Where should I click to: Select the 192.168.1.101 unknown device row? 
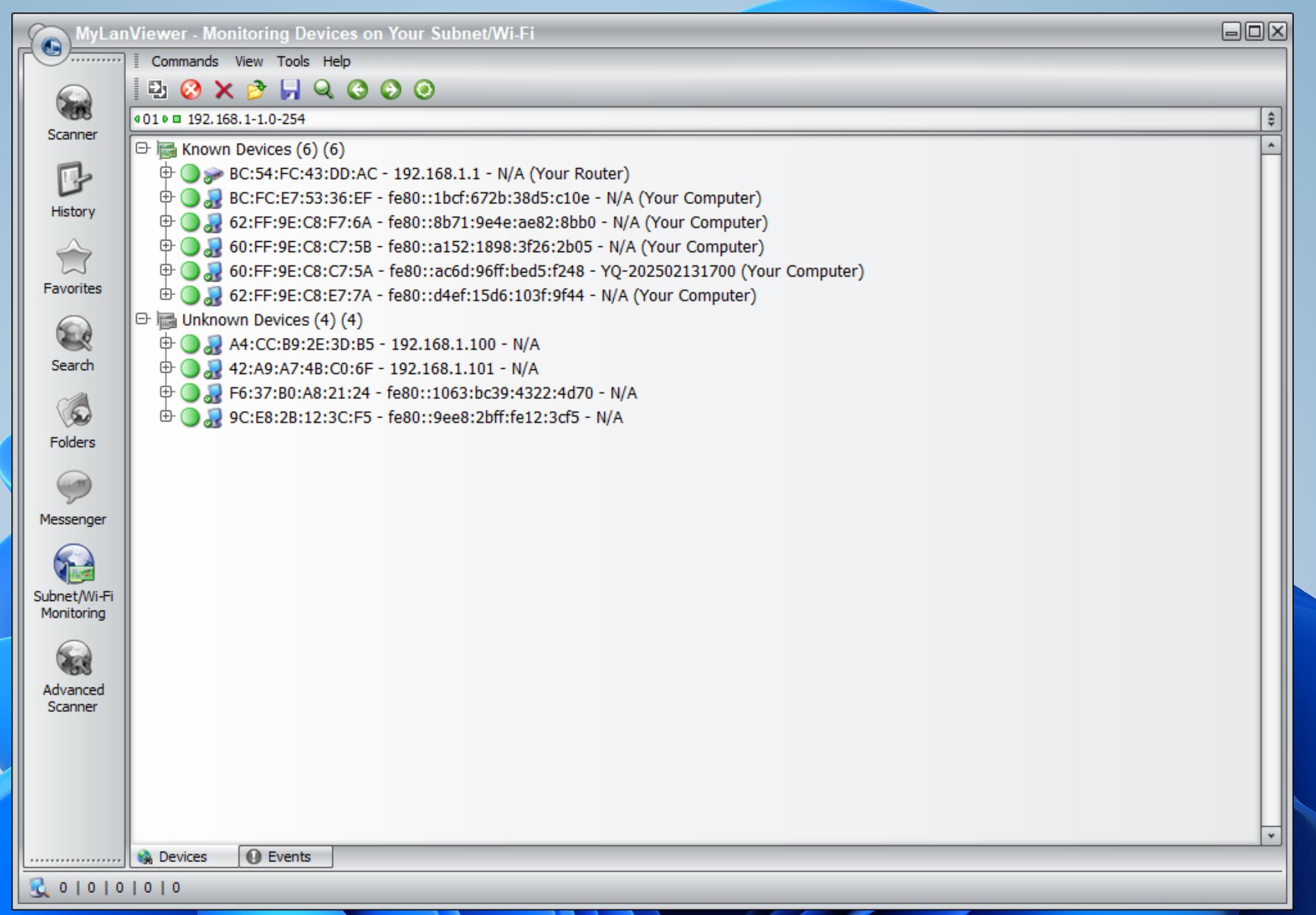pyautogui.click(x=384, y=369)
